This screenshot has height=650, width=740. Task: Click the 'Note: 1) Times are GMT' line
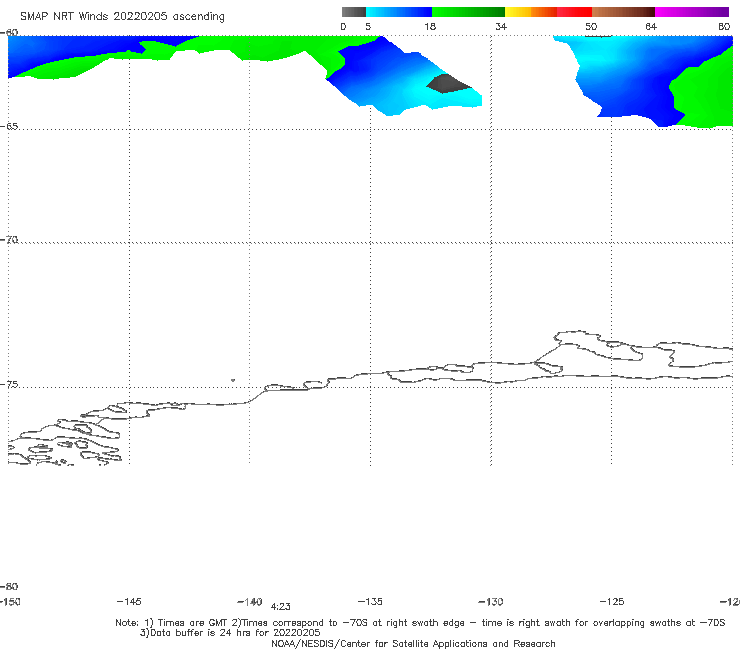pos(420,623)
